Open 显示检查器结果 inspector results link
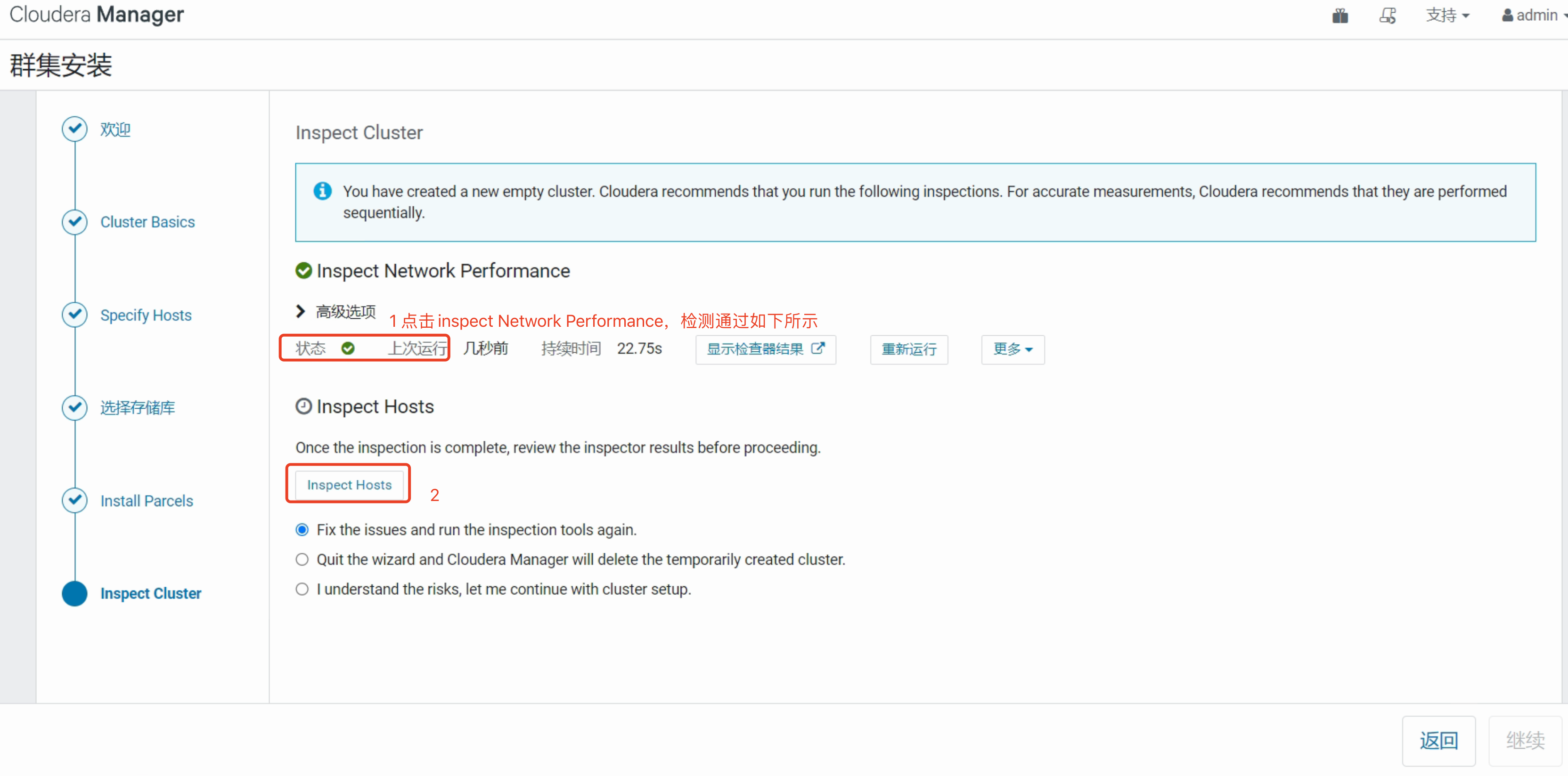Screen dimensions: 1568x776 click(765, 349)
